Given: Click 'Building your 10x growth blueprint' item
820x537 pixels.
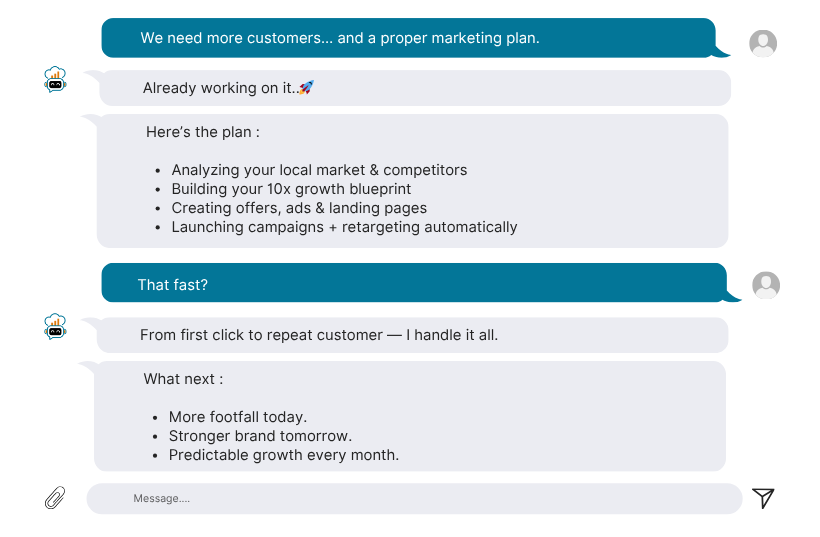Looking at the screenshot, I should click(291, 189).
